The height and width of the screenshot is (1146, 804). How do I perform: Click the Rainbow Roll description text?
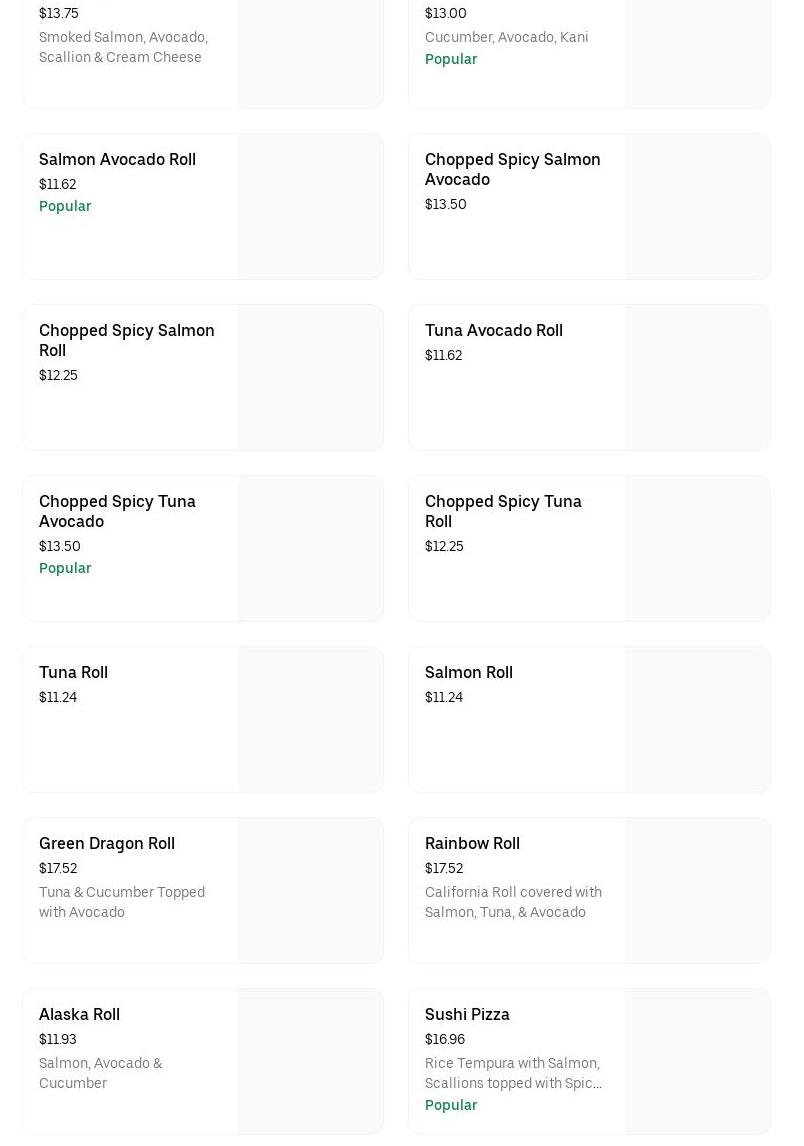click(x=513, y=902)
